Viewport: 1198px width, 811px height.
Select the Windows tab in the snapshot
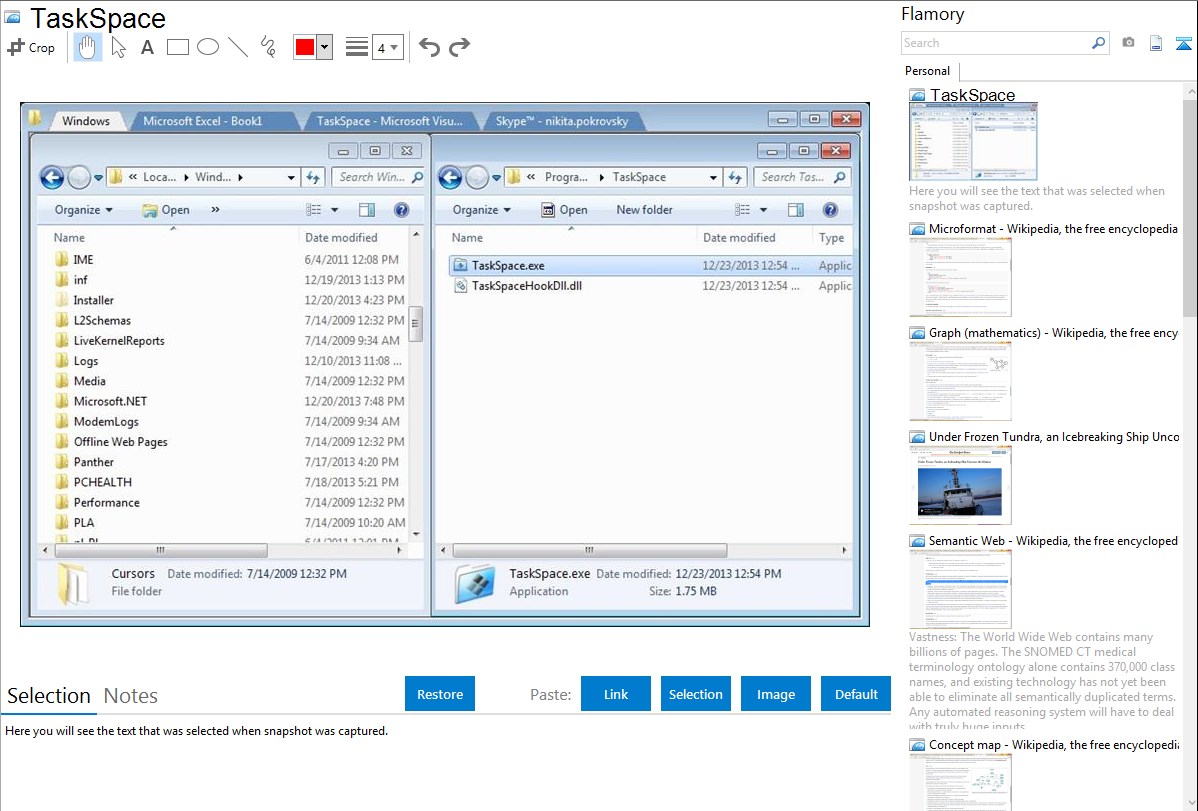pyautogui.click(x=86, y=121)
